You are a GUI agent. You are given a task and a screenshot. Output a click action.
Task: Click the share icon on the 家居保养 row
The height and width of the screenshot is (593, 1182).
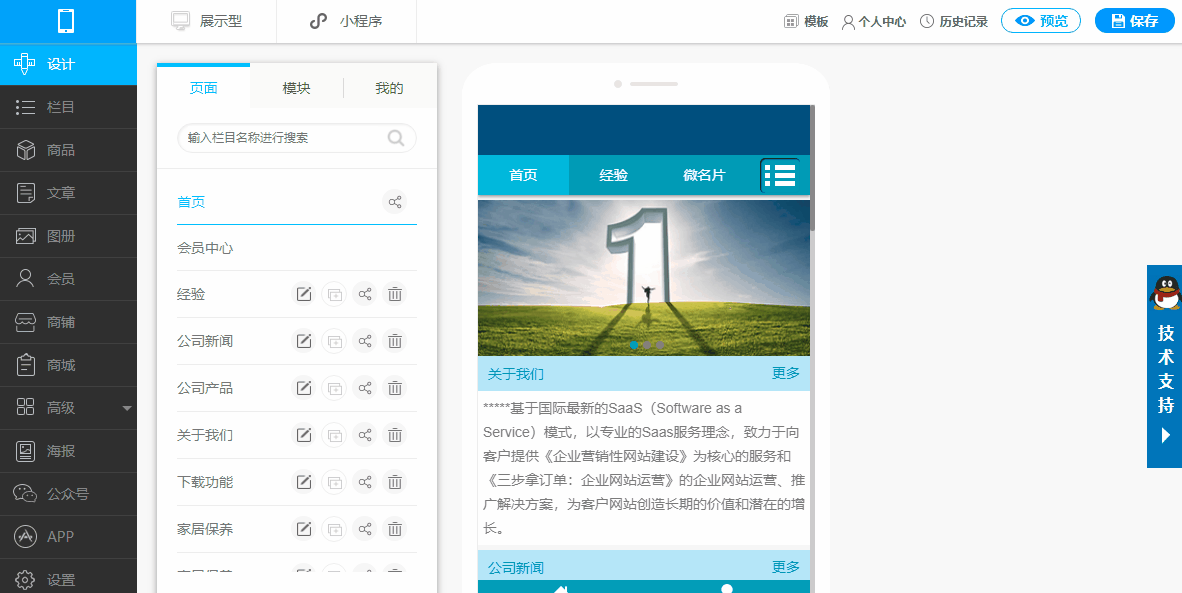click(365, 529)
